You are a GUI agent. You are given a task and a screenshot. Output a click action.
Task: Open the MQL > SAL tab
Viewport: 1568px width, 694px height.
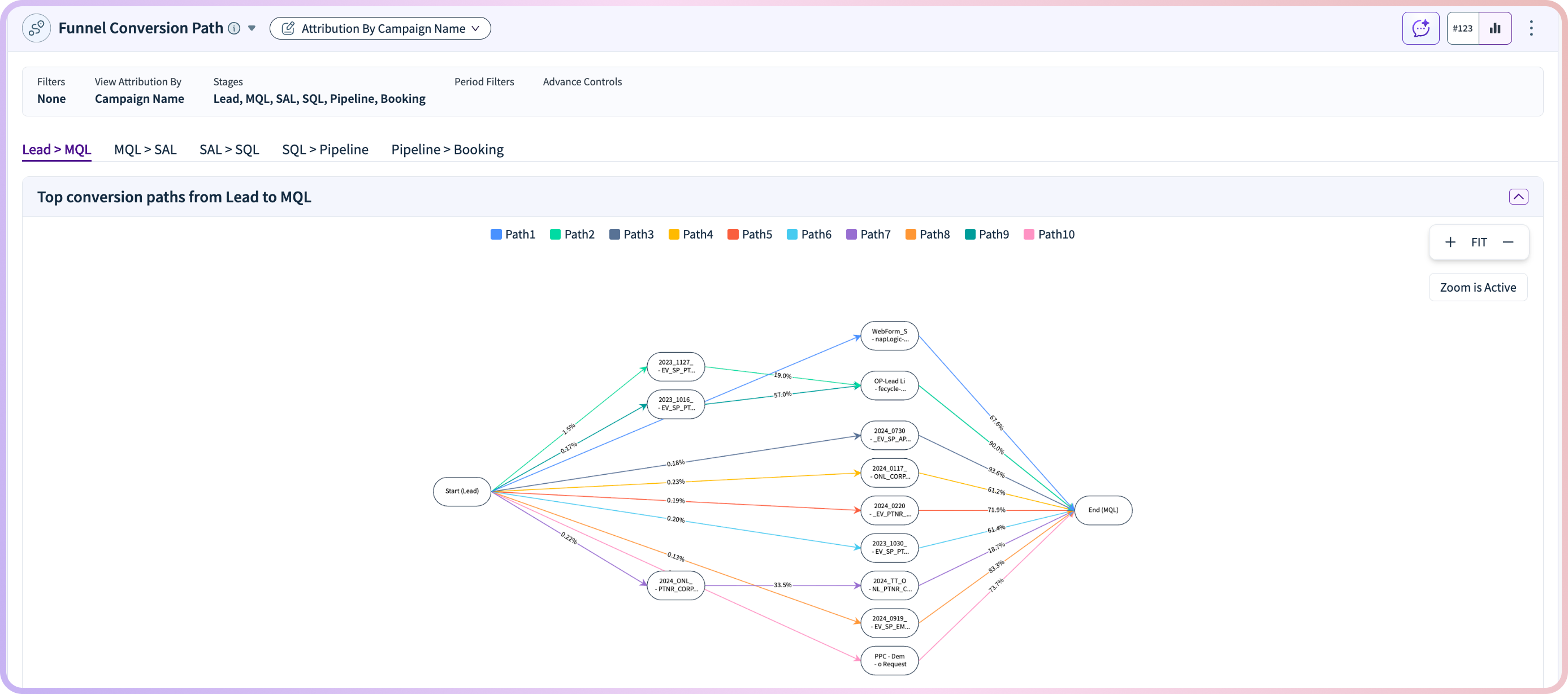tap(145, 149)
